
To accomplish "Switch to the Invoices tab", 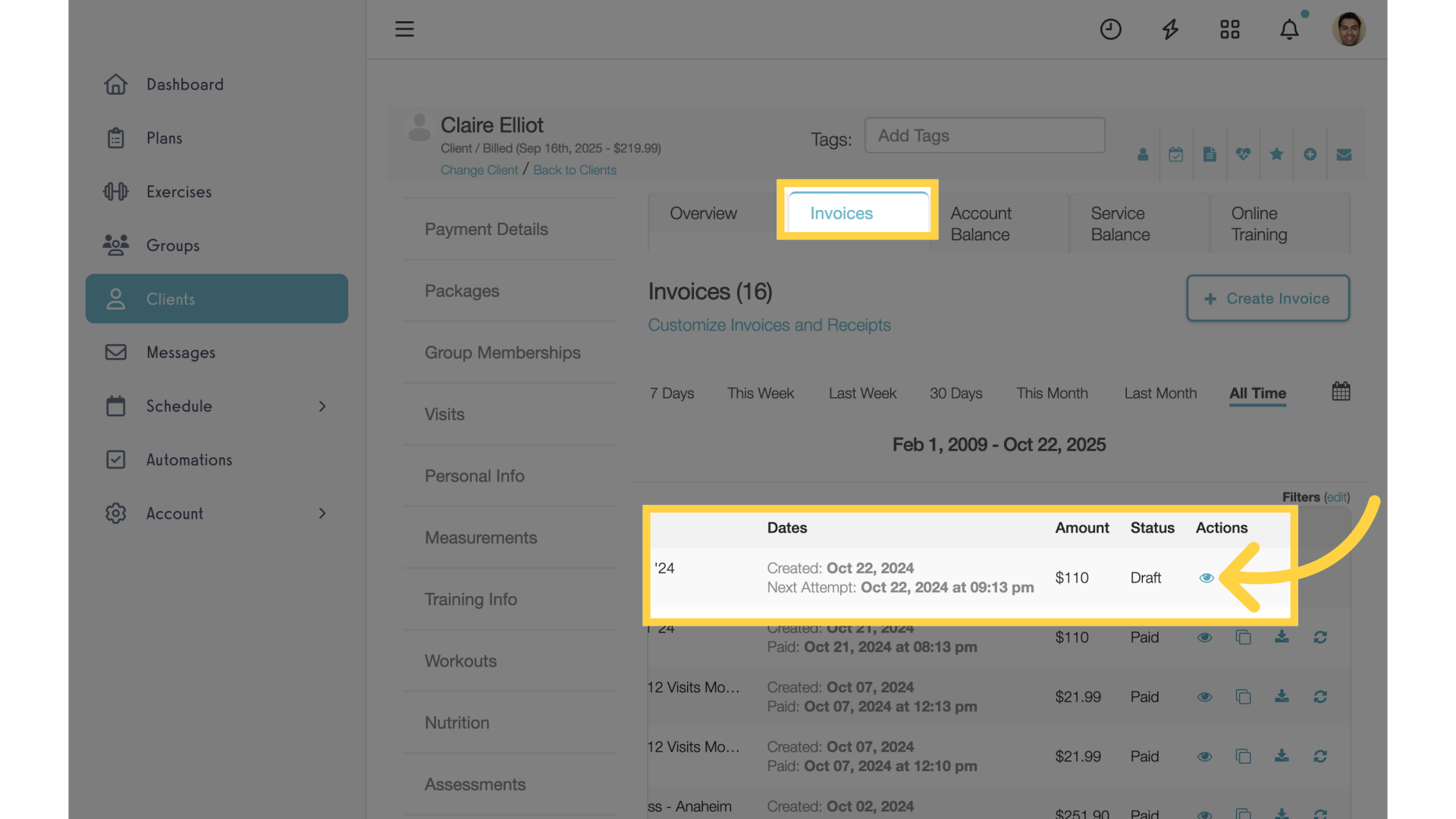I will pyautogui.click(x=858, y=212).
